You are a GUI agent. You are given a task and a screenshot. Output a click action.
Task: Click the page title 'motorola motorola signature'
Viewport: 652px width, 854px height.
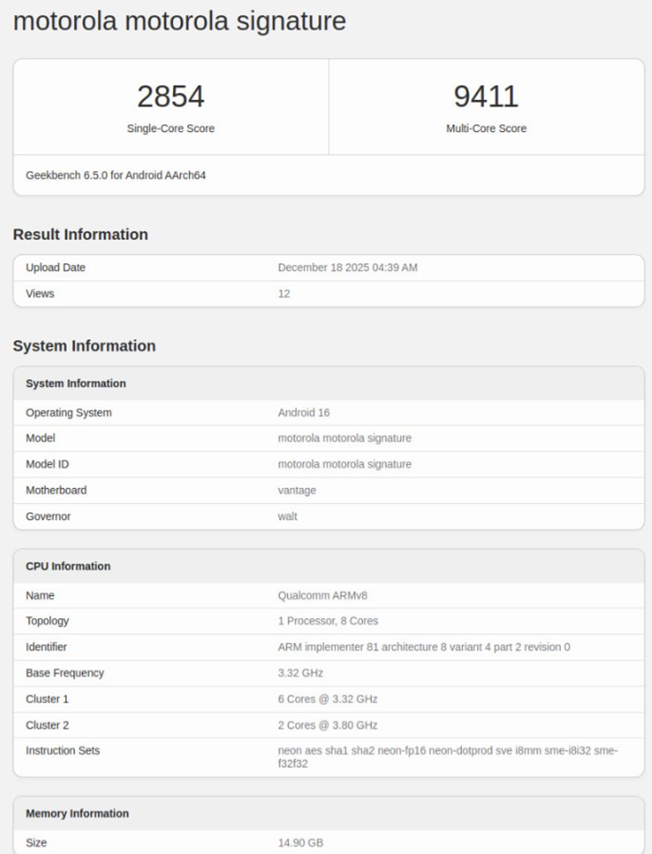(179, 21)
